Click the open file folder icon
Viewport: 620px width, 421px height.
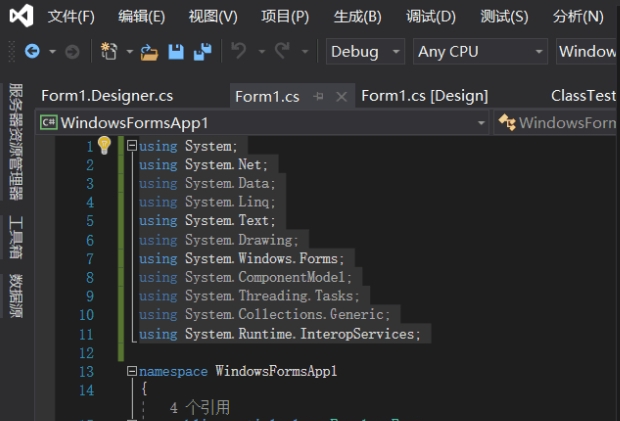[149, 52]
